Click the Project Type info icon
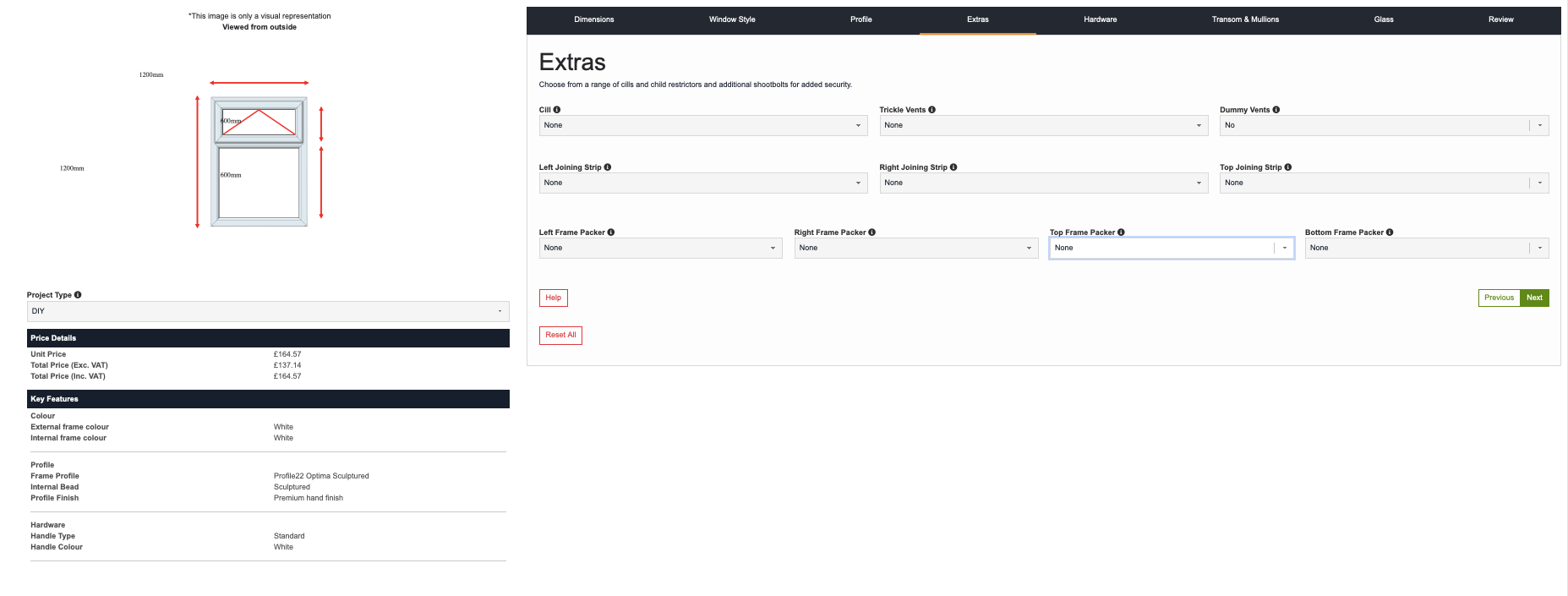1568x596 pixels. [78, 295]
